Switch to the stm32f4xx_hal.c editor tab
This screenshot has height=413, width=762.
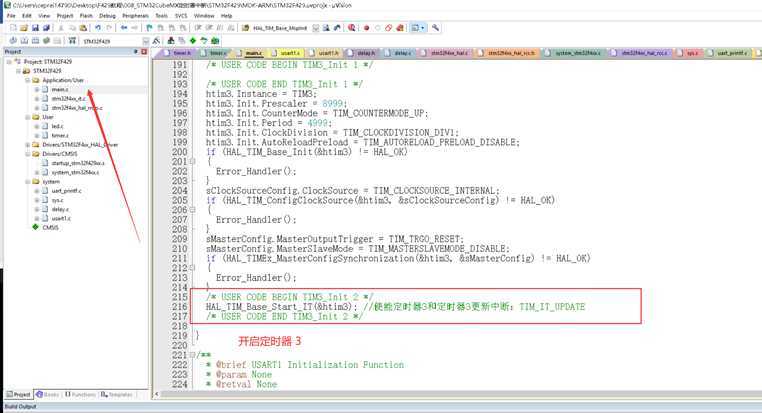(446, 52)
